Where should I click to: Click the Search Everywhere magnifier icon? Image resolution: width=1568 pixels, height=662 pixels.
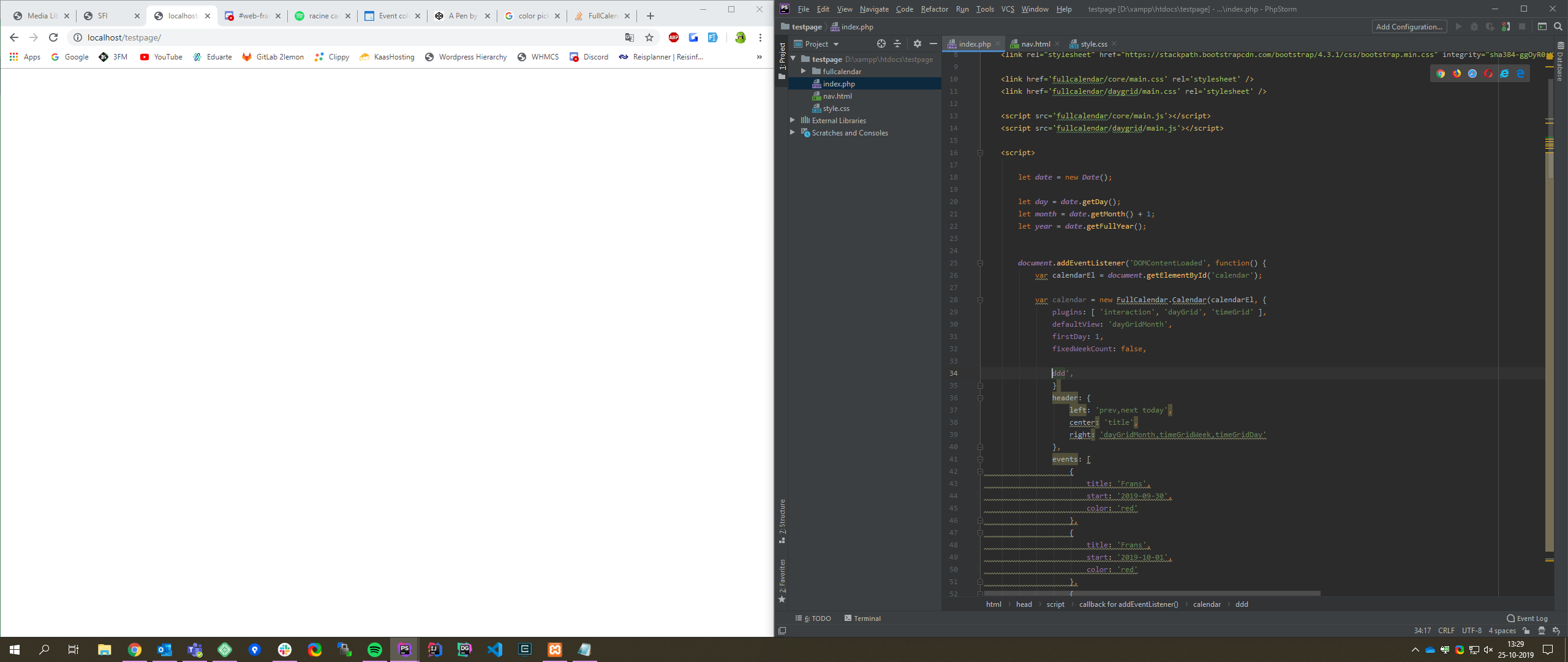pos(1558,26)
